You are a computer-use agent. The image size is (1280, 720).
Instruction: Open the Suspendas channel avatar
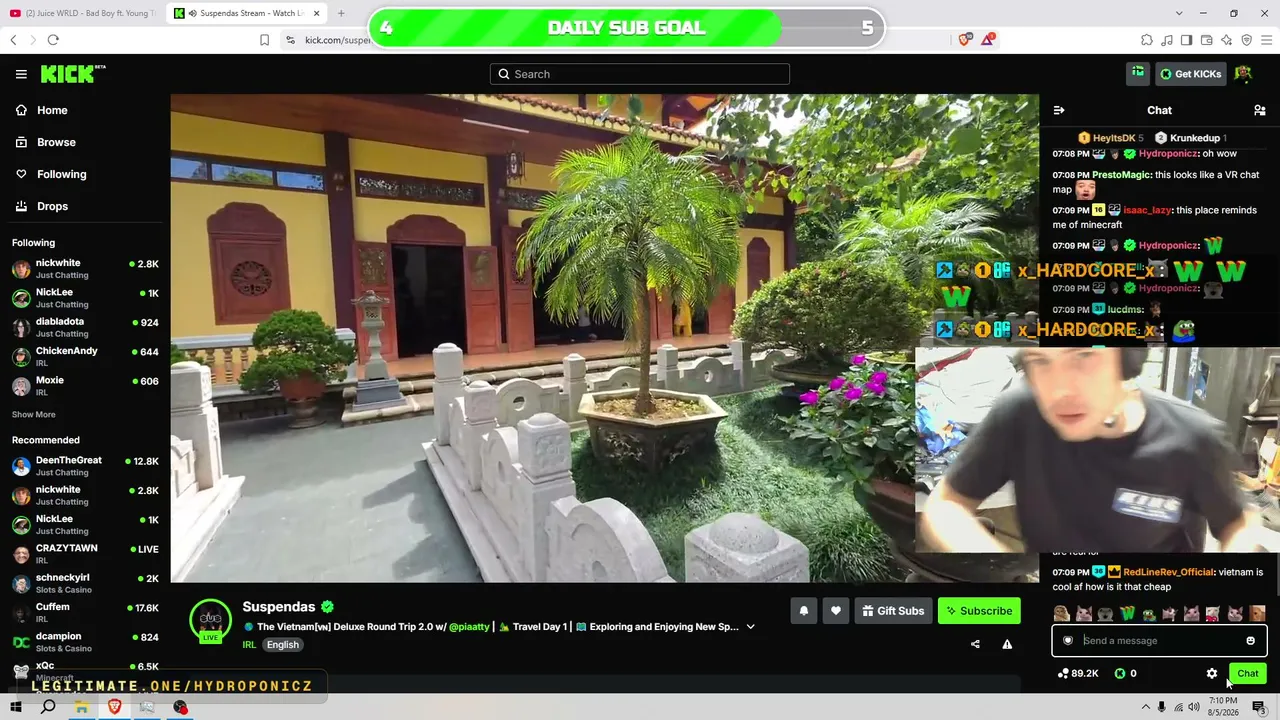[211, 620]
